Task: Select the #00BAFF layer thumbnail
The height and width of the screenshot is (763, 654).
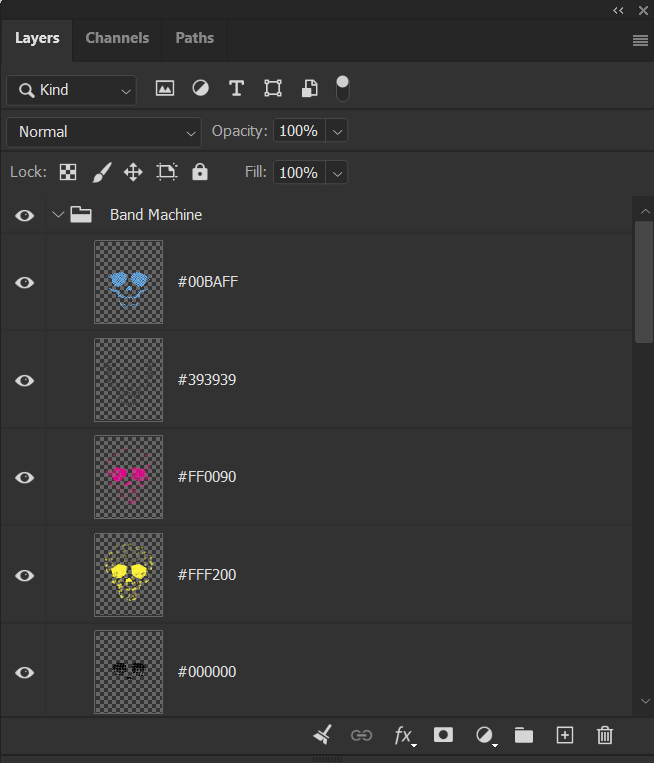Action: point(128,282)
